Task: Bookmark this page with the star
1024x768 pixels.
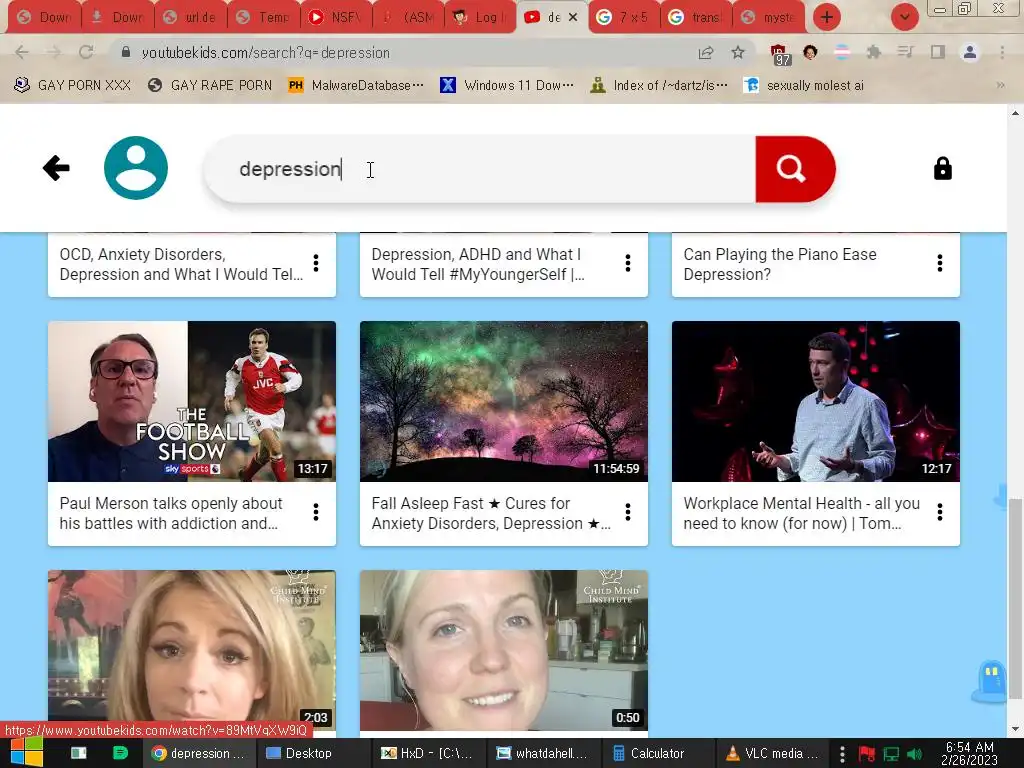Action: 738,52
